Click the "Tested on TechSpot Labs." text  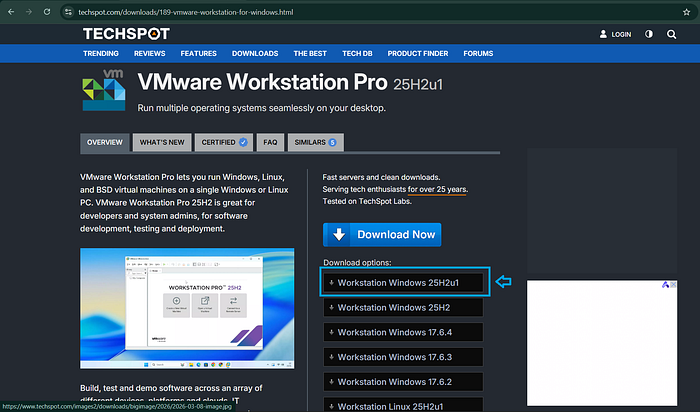[x=367, y=201]
